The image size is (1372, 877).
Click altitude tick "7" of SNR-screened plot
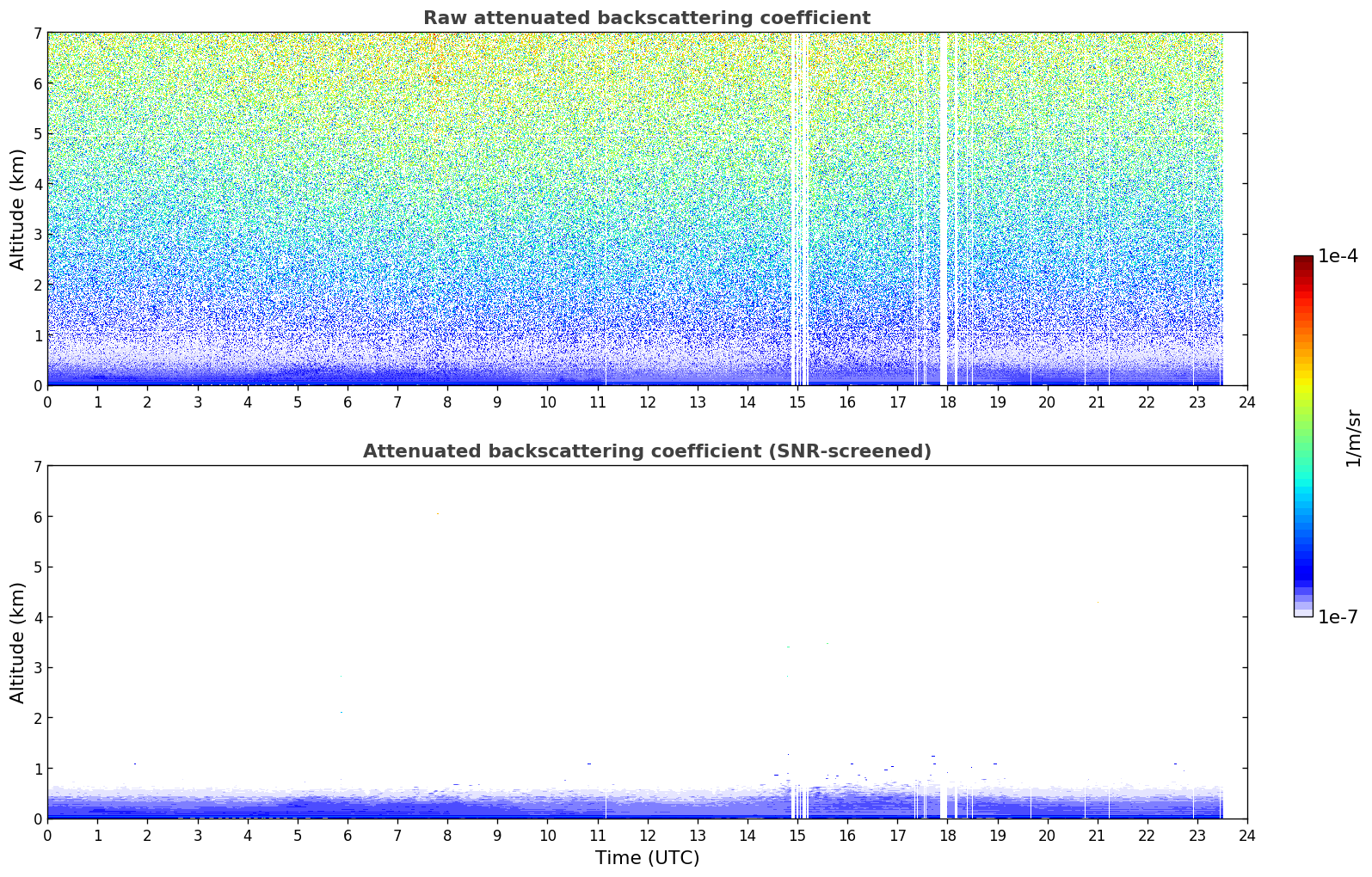coord(38,467)
